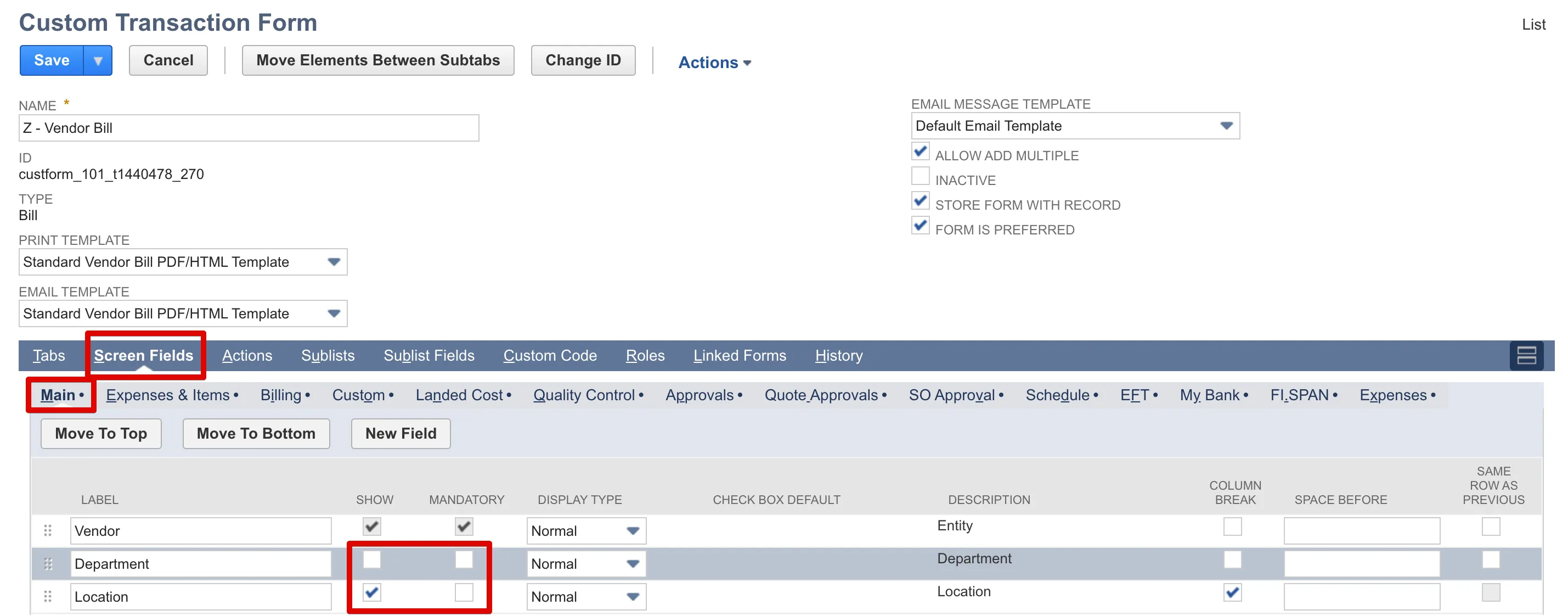
Task: Enable Mandatory checkbox for Location
Action: click(464, 592)
